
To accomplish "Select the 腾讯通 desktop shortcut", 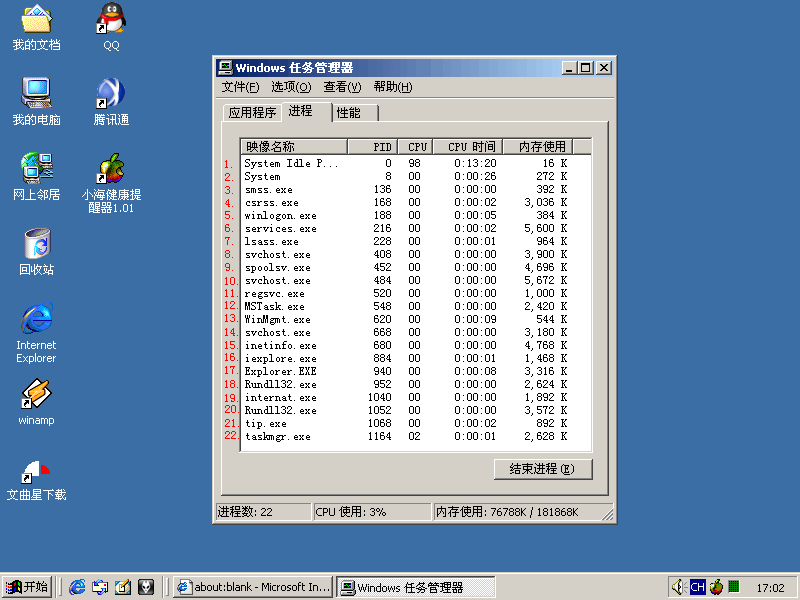I will (111, 102).
